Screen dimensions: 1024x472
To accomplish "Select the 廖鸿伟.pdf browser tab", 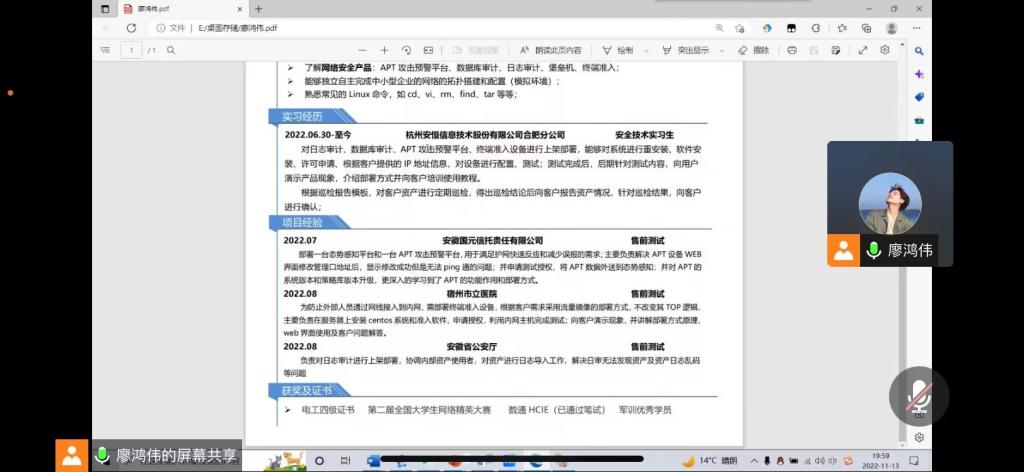I will (x=148, y=8).
